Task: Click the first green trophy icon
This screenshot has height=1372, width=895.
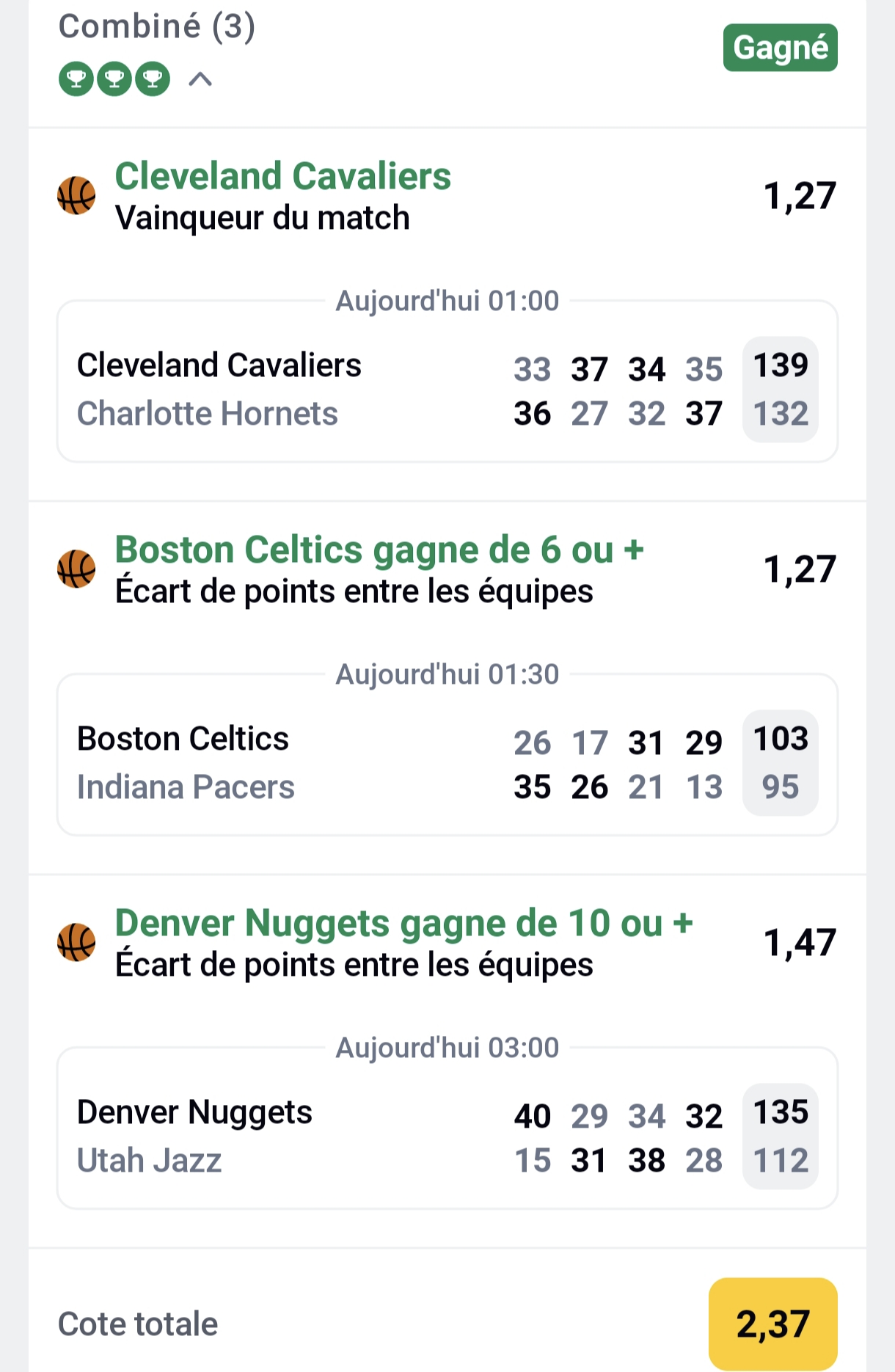Action: coord(76,79)
